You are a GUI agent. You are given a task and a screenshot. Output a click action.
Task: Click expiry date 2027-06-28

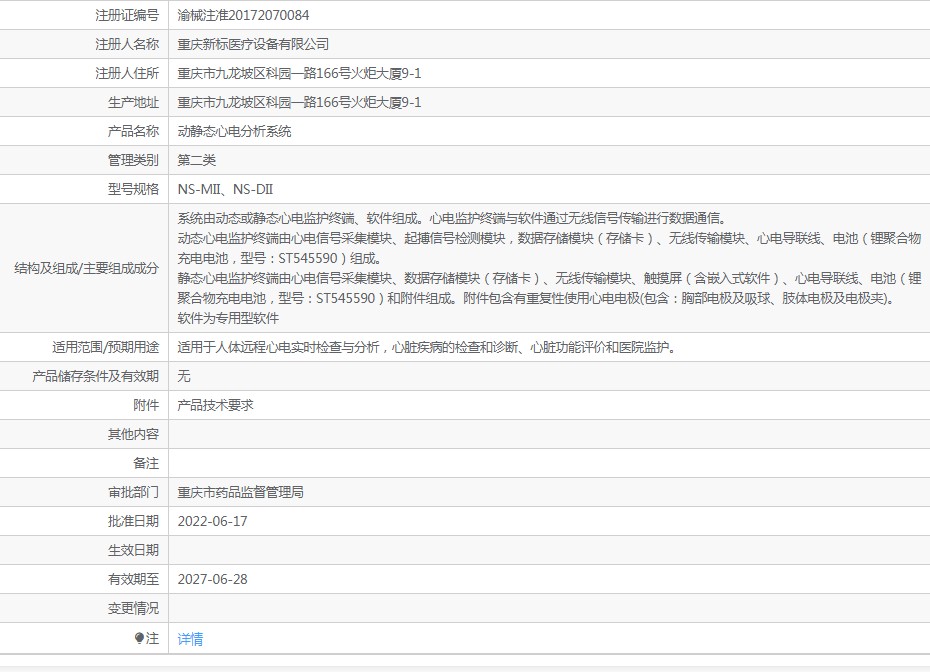tap(212, 579)
